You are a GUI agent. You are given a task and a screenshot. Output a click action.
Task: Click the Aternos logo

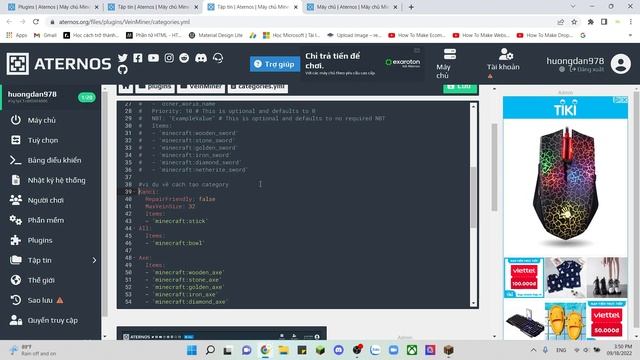click(59, 64)
